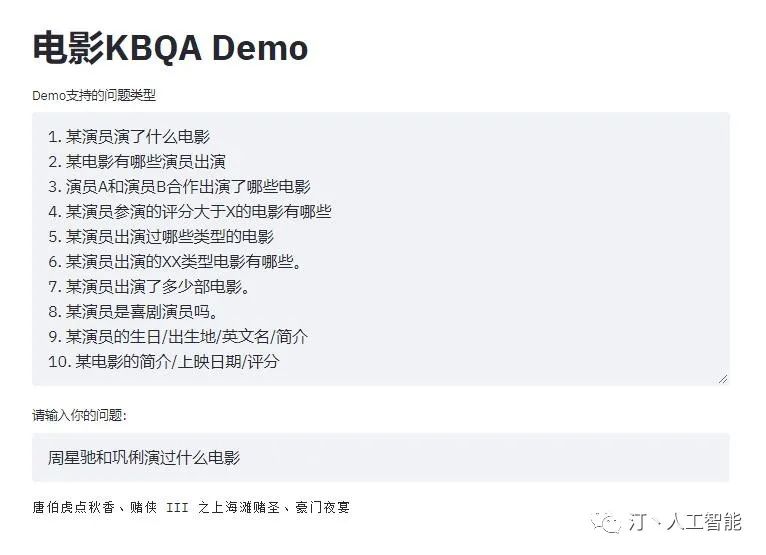Click line 6 about XX类型电影有哪些
The height and width of the screenshot is (555, 766).
click(x=175, y=262)
